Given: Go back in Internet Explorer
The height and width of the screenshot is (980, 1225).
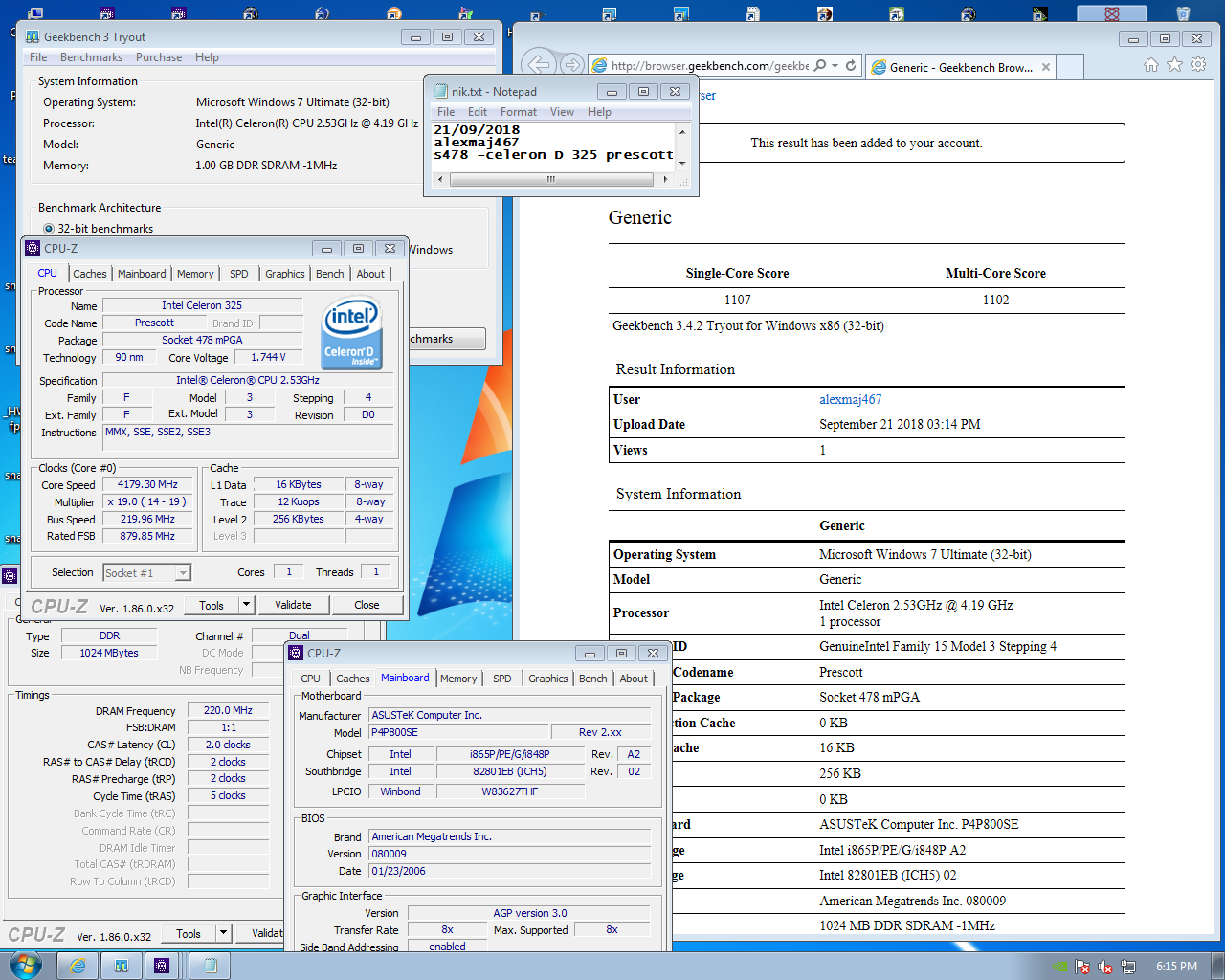Looking at the screenshot, I should pos(540,65).
